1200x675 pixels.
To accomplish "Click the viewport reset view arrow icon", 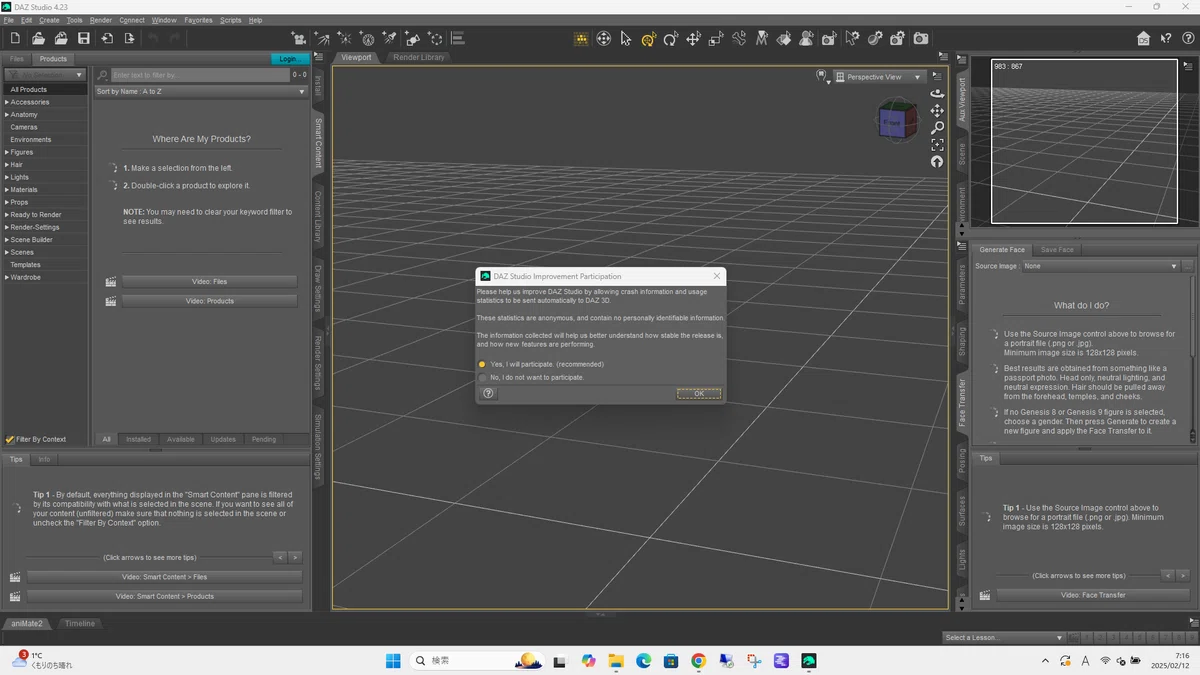I will click(x=937, y=162).
